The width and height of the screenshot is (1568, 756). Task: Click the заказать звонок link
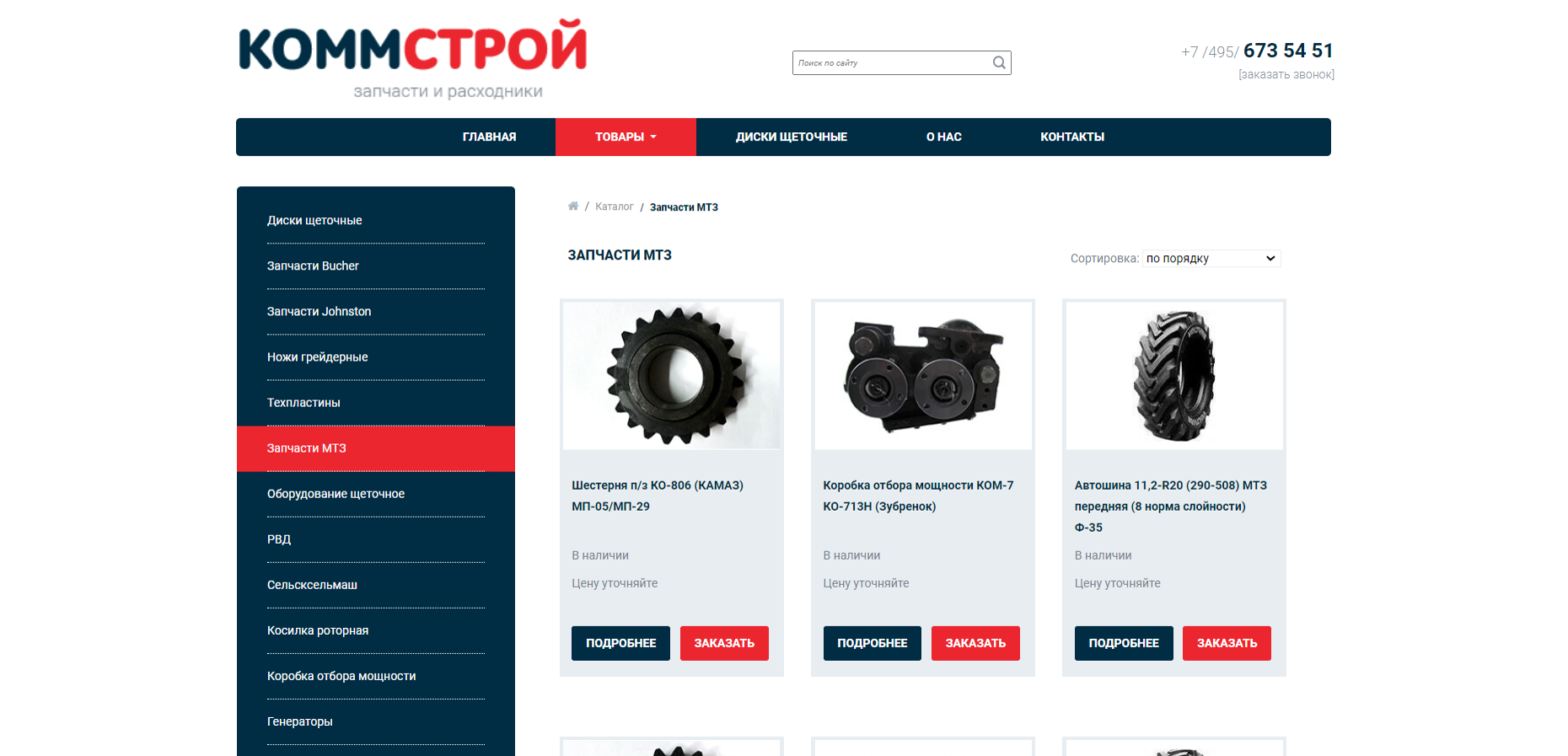pyautogui.click(x=1286, y=75)
